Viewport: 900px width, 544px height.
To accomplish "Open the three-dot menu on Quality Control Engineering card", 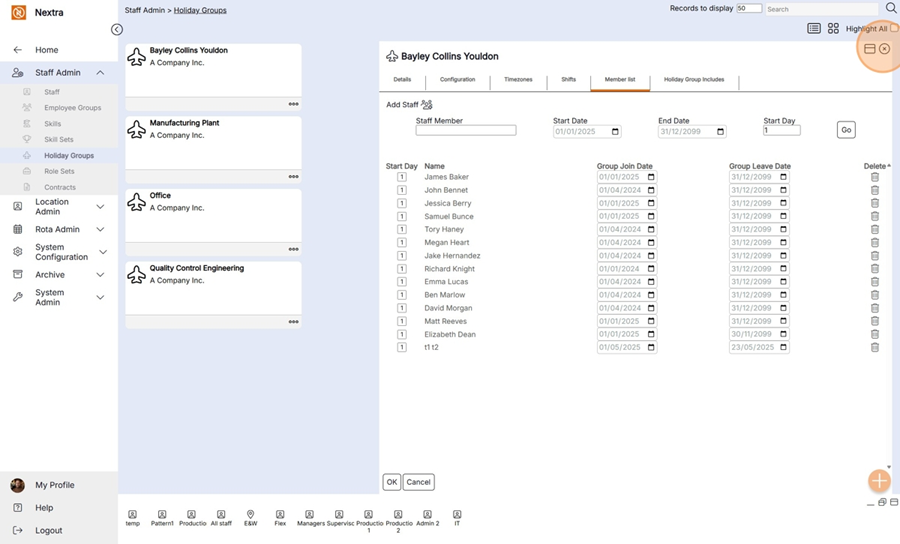I will tap(293, 322).
